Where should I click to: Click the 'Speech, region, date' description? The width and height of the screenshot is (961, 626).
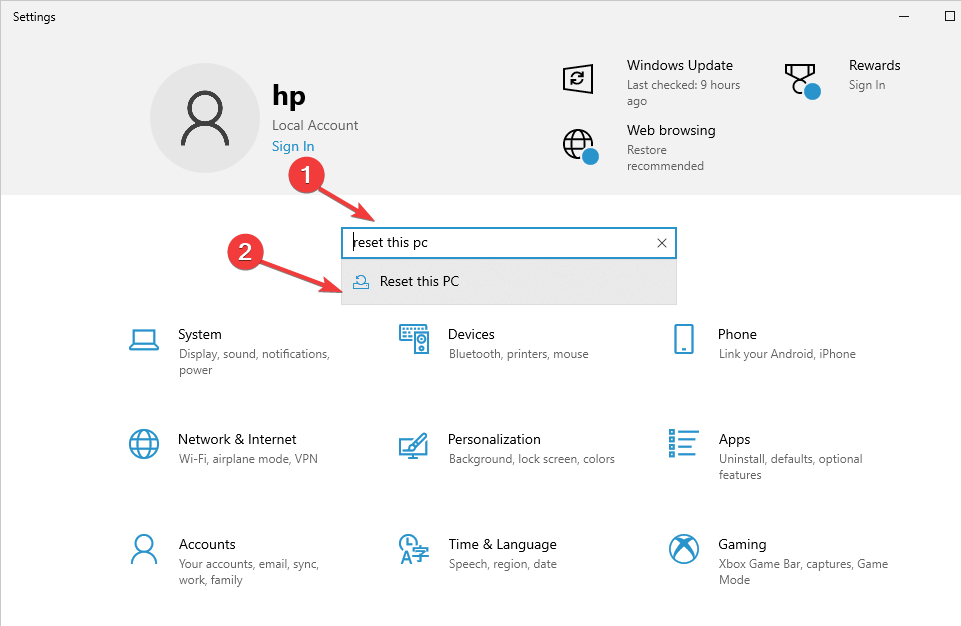[503, 564]
